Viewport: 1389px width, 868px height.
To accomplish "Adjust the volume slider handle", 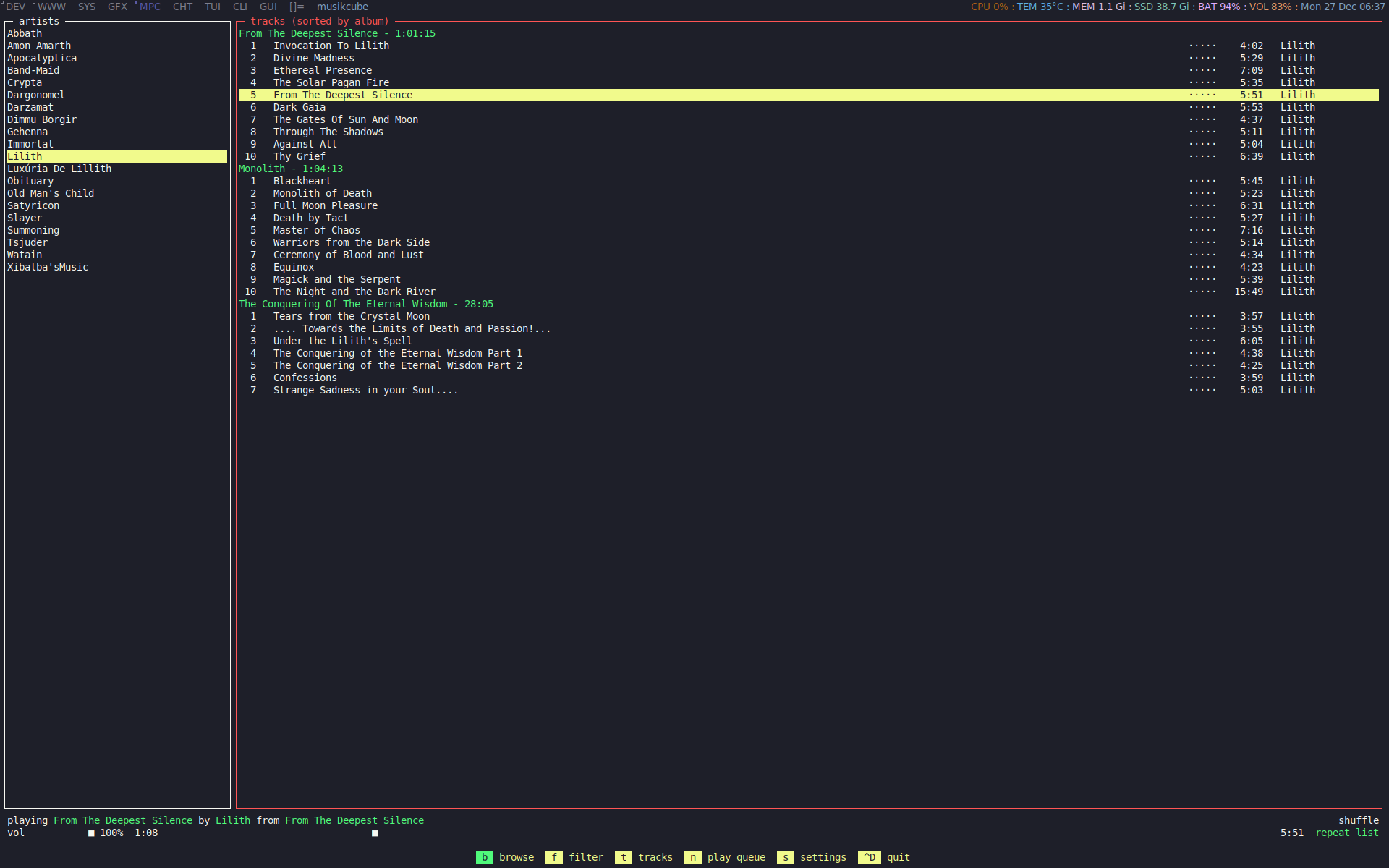I will point(91,833).
